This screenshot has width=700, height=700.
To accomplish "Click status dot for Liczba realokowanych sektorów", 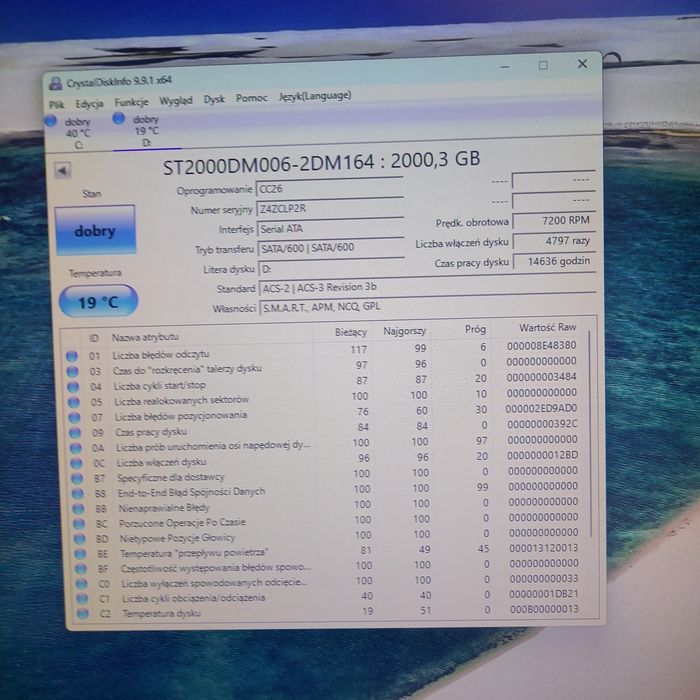I will (x=74, y=402).
